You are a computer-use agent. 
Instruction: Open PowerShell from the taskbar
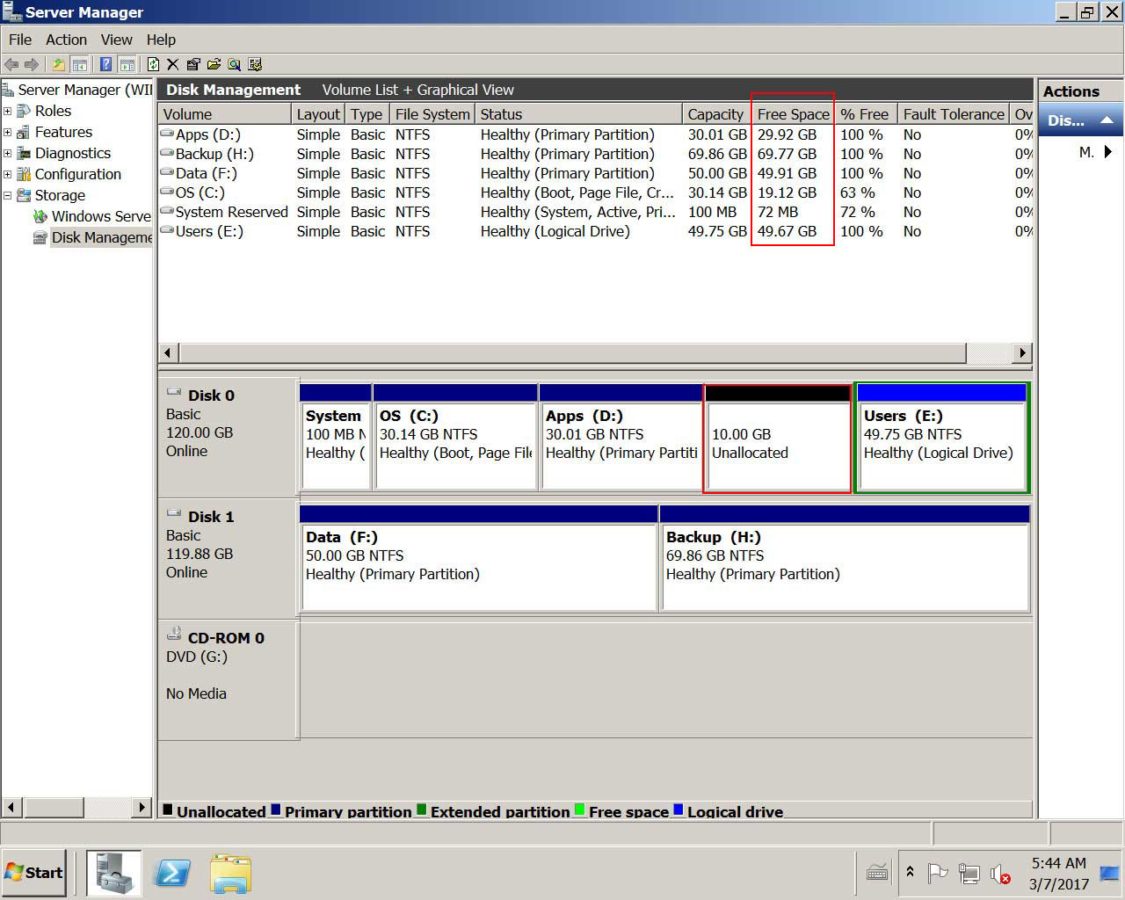coord(172,873)
